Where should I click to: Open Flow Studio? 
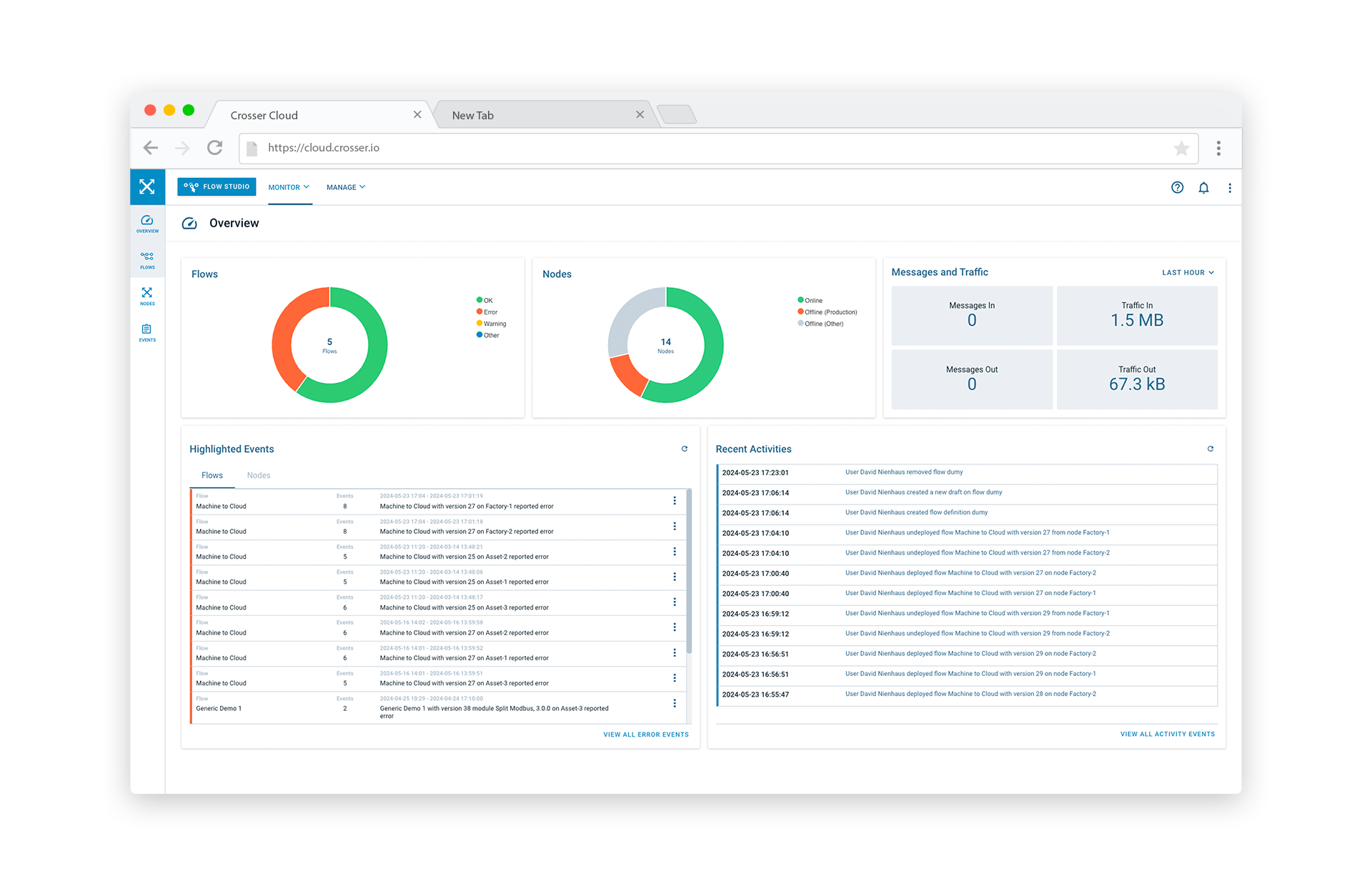pyautogui.click(x=217, y=187)
